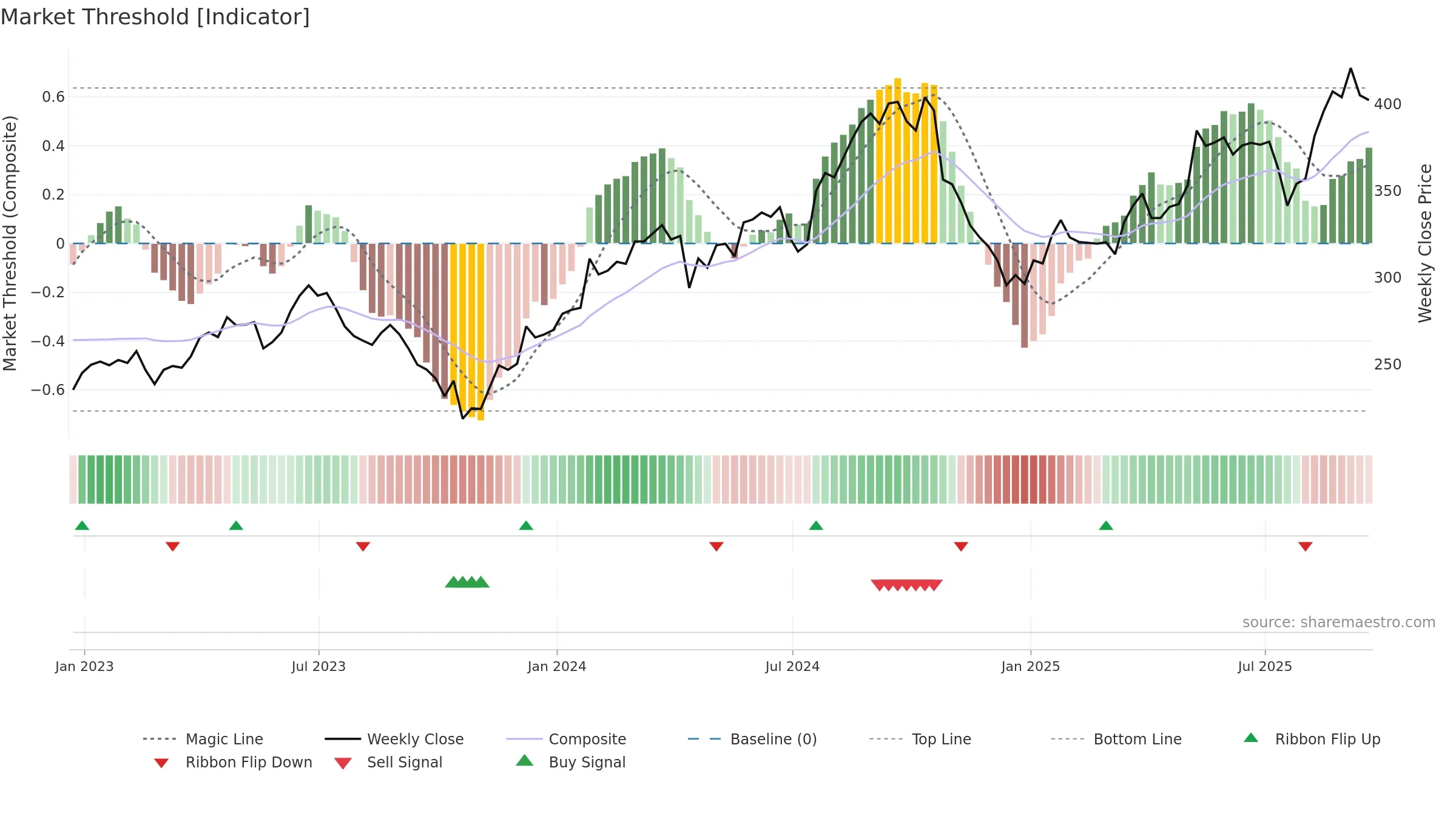Click the −0.2 left axis tick label

pyautogui.click(x=48, y=292)
